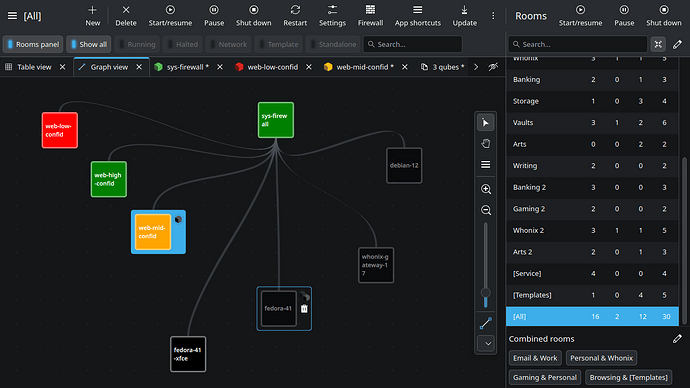Click the Update button
This screenshot has height=388, width=690.
tap(465, 16)
